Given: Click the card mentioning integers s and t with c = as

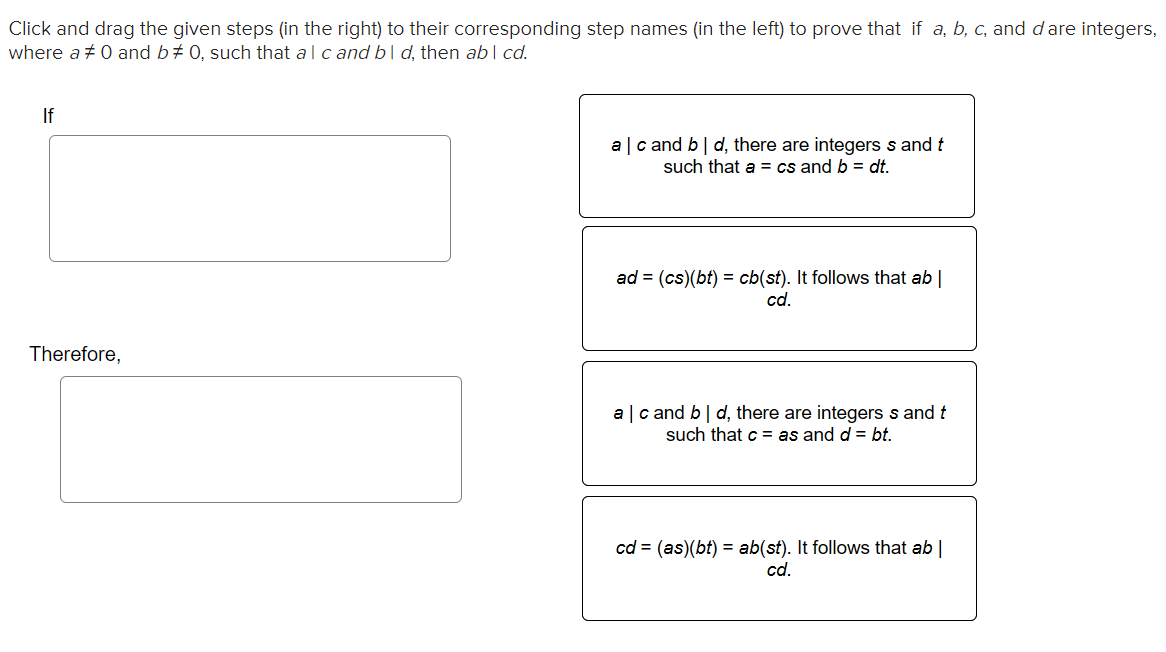Looking at the screenshot, I should click(x=778, y=423).
